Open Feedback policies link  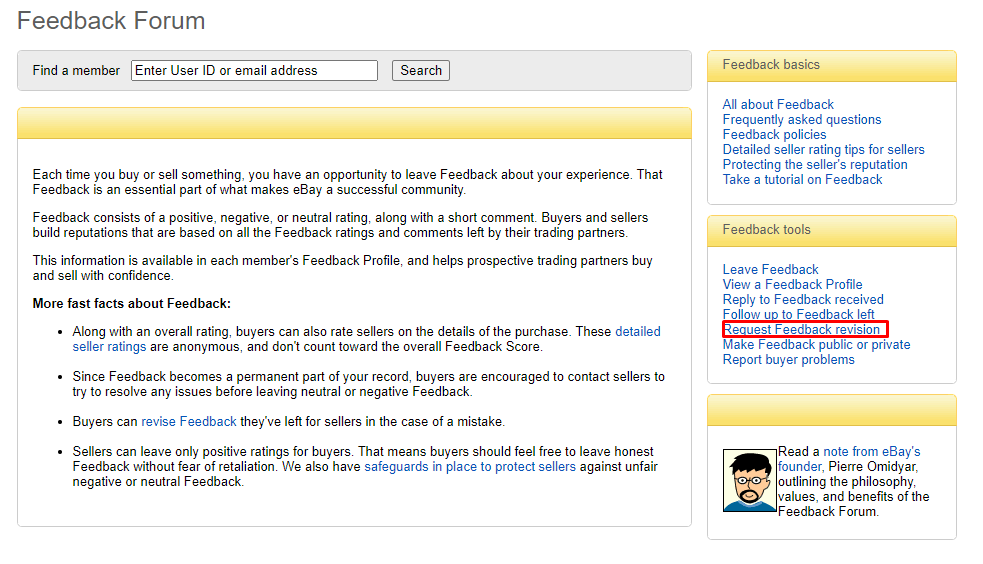[x=774, y=135]
